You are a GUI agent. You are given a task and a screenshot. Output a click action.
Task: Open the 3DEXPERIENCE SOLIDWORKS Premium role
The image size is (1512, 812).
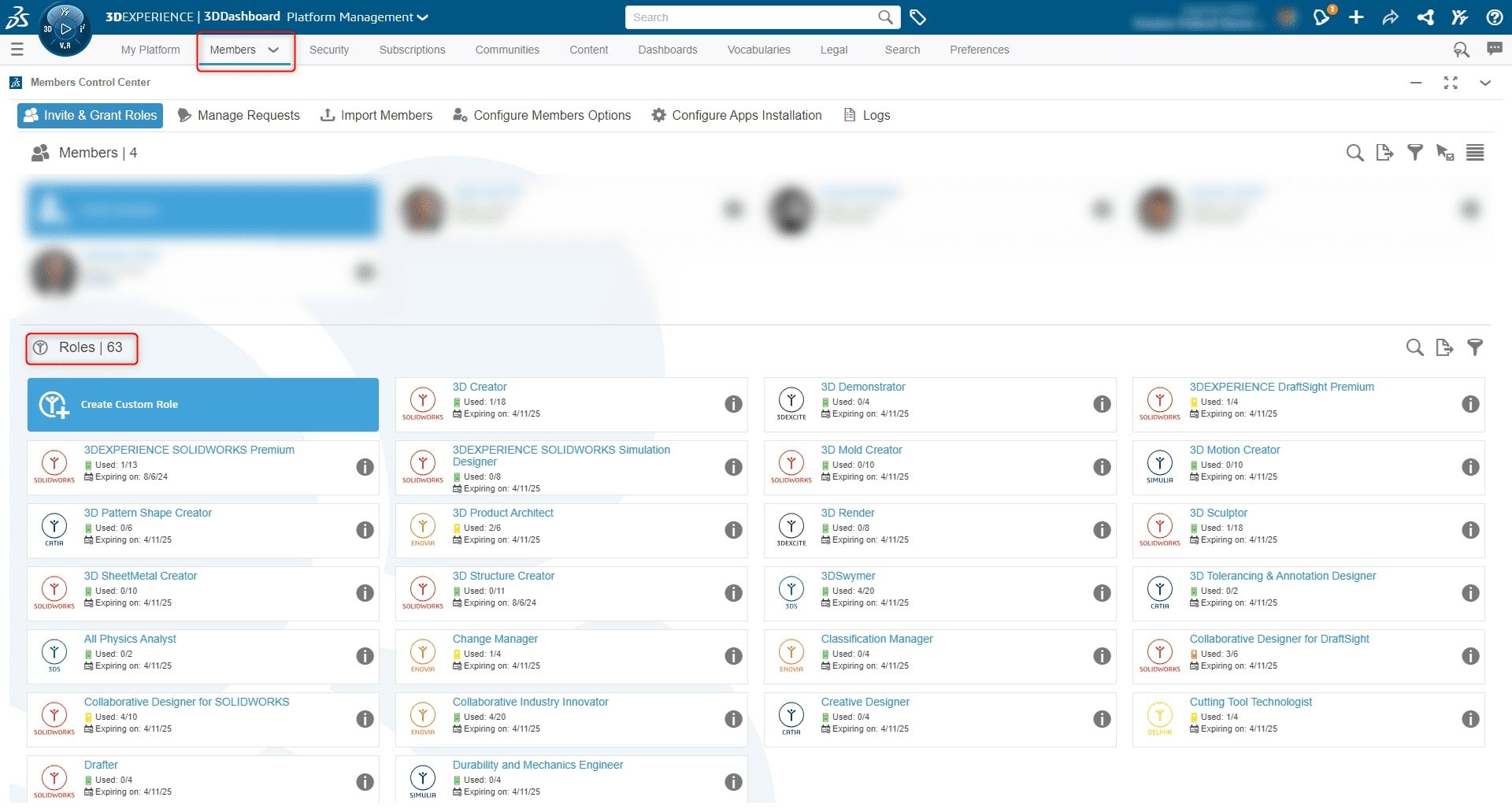tap(189, 450)
